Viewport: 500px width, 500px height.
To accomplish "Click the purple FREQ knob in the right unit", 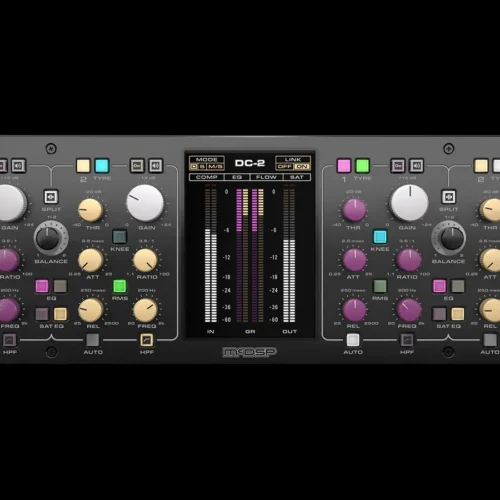I will pyautogui.click(x=409, y=310).
